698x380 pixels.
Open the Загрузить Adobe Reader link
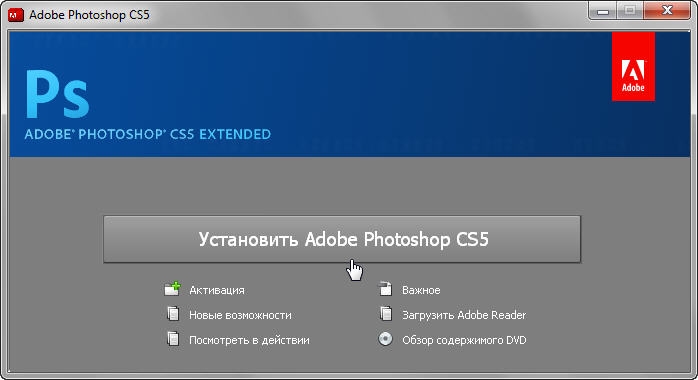coord(464,315)
